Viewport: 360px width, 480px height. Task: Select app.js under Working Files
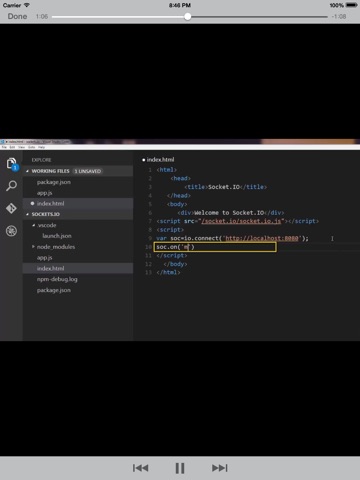(x=44, y=193)
